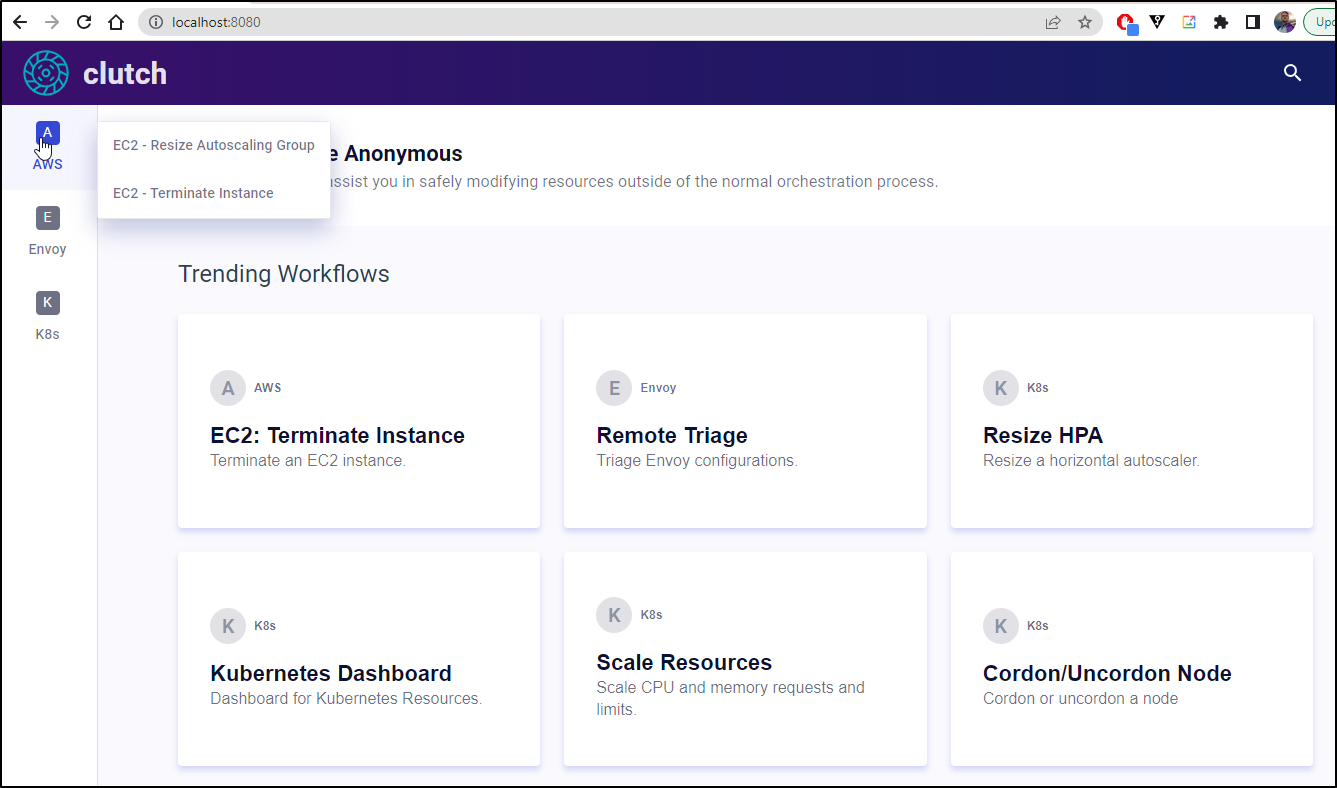Open the EC2: Terminate Instance workflow card
The height and width of the screenshot is (788, 1337).
[x=359, y=421]
